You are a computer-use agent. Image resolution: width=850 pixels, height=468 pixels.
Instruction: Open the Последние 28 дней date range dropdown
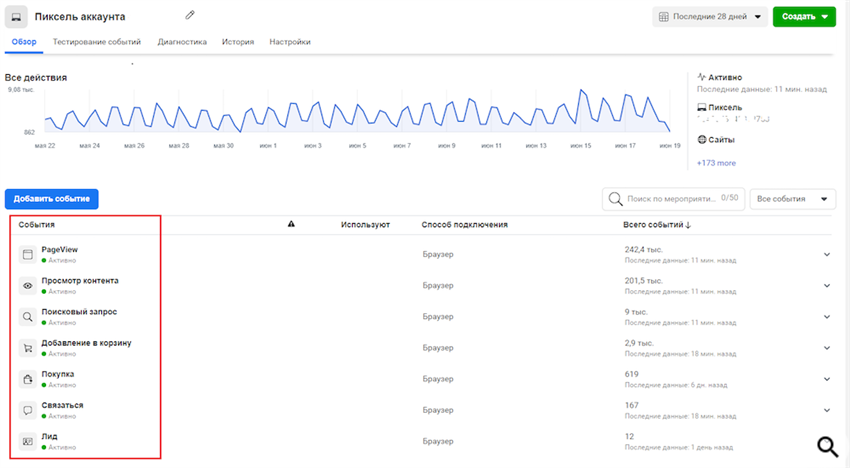tap(710, 17)
